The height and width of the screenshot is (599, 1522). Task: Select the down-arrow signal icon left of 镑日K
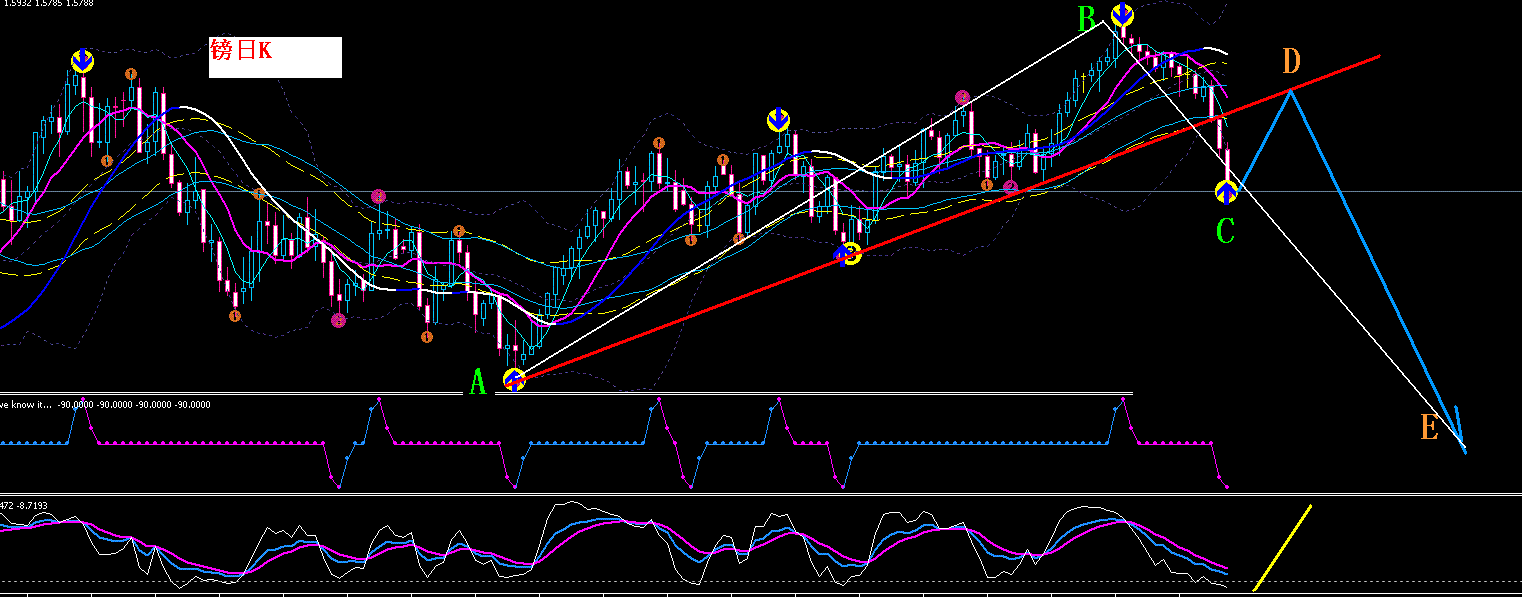click(x=82, y=61)
